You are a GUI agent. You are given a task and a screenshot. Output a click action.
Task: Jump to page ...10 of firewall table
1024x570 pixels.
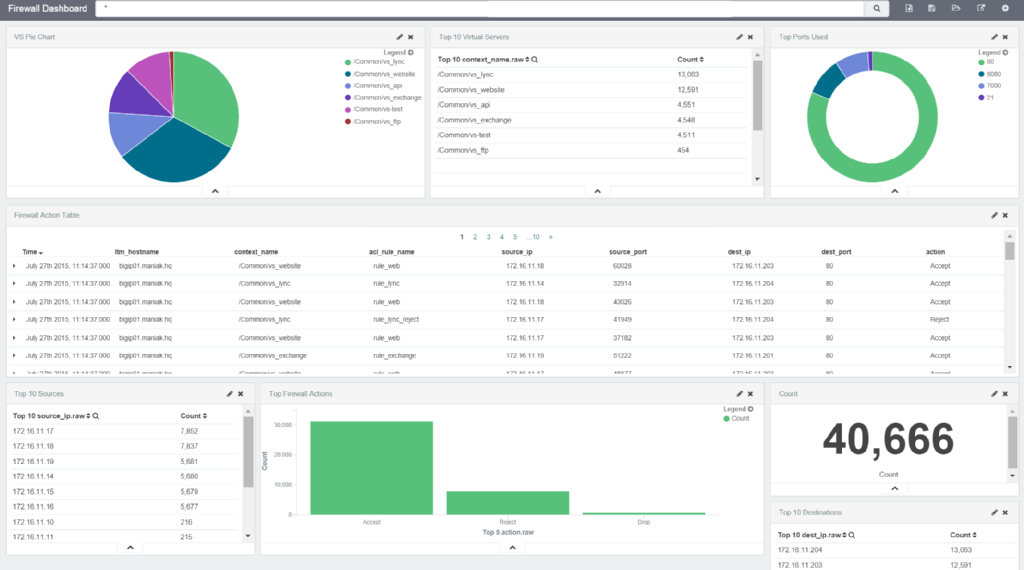(x=534, y=237)
